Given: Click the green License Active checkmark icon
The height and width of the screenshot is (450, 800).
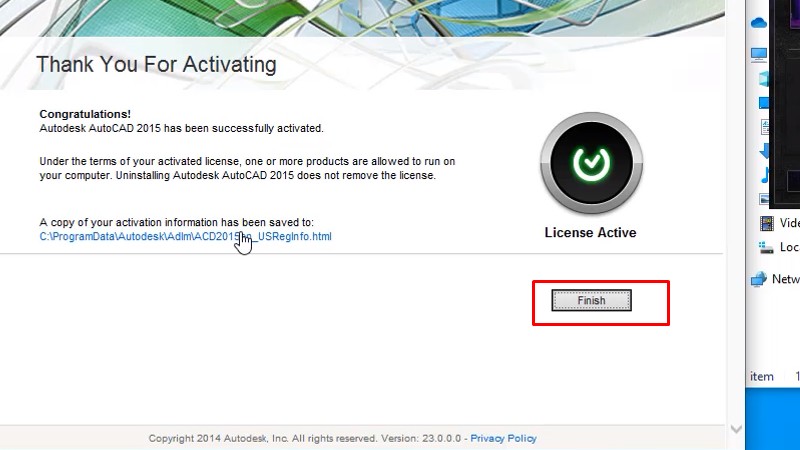Looking at the screenshot, I should point(591,162).
